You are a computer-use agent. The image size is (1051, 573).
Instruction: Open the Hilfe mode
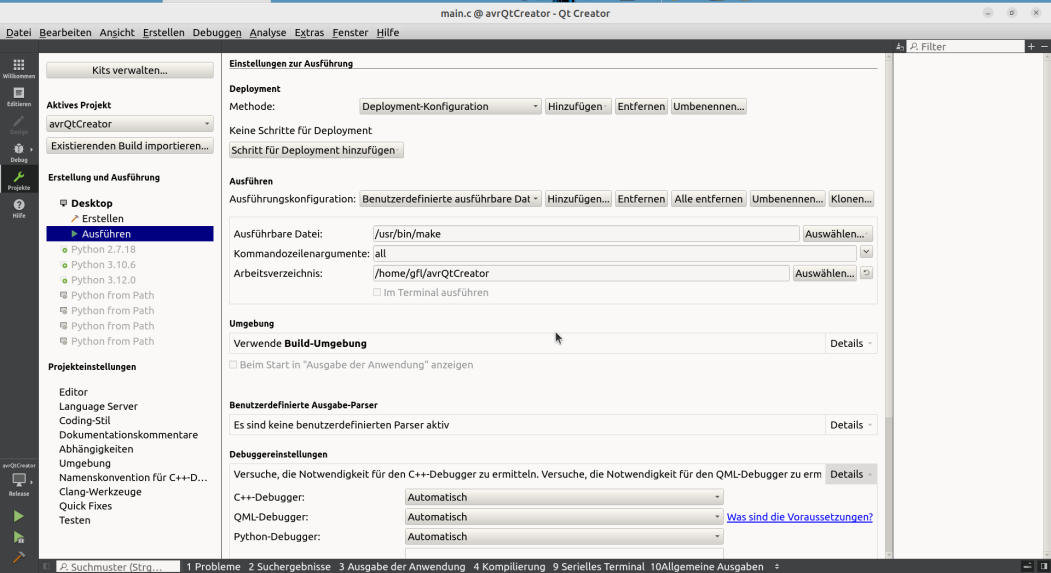(19, 208)
